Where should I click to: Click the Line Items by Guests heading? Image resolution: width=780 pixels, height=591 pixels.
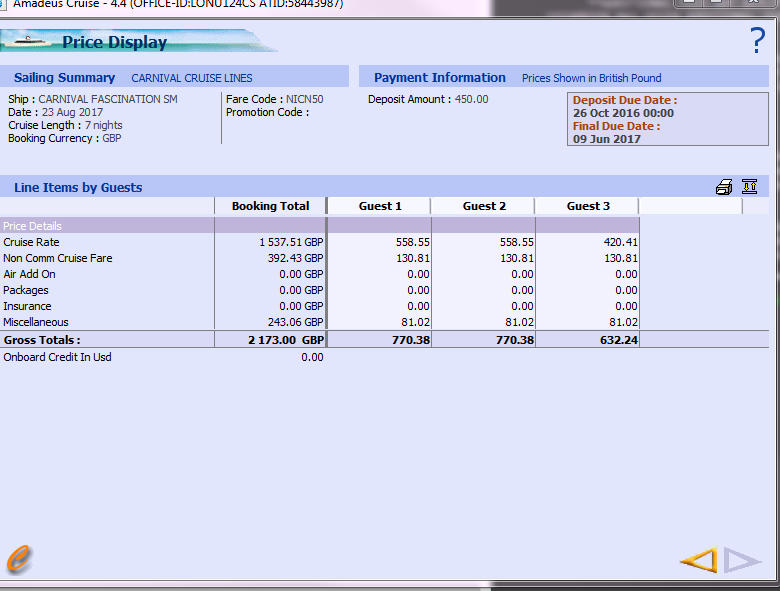pos(78,188)
